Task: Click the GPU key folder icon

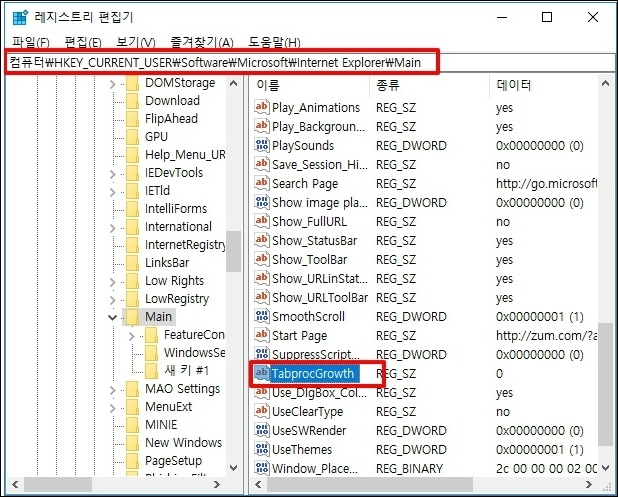Action: [x=132, y=137]
